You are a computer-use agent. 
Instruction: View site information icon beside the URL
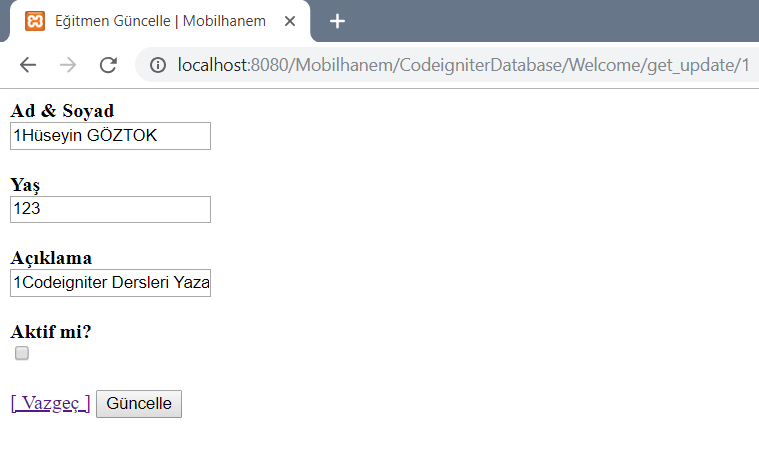pos(158,65)
